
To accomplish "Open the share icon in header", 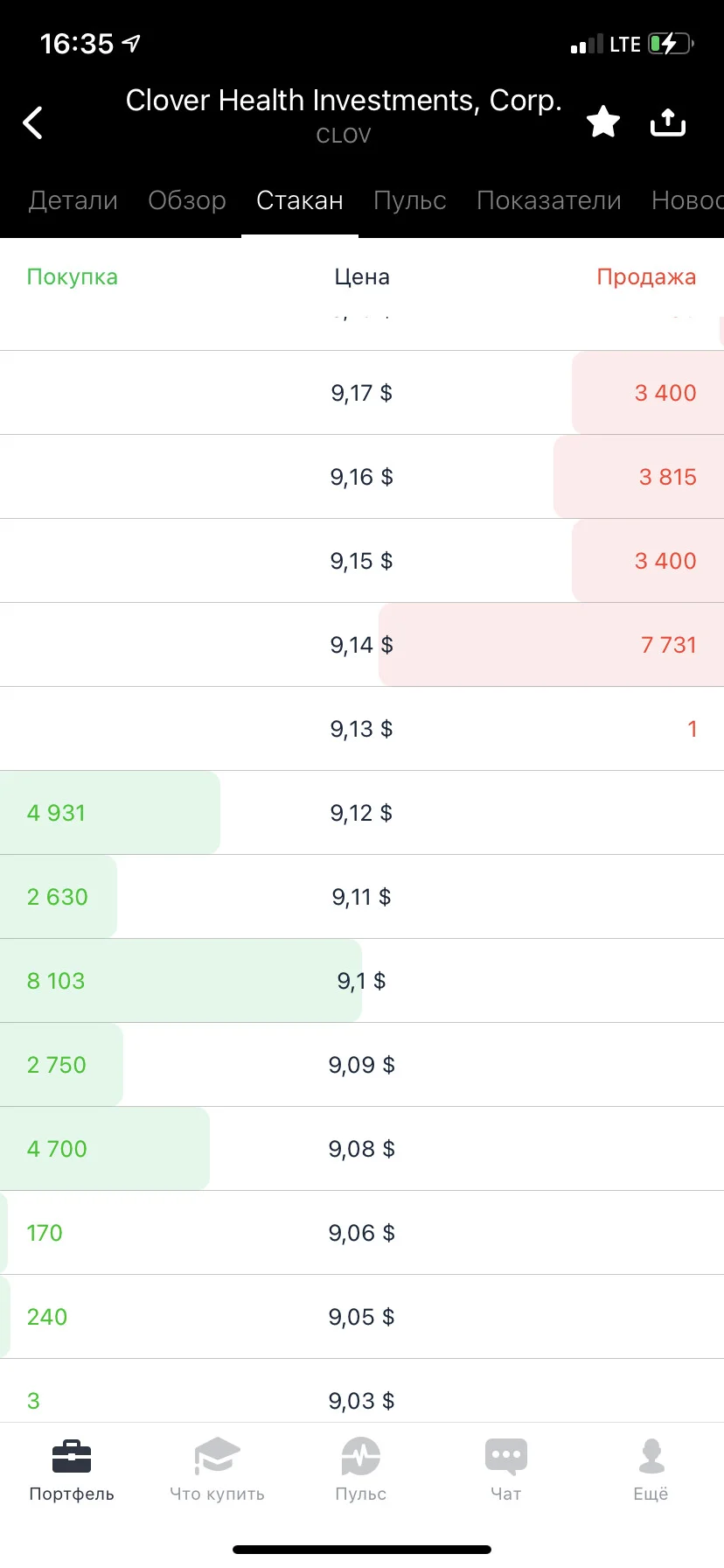I will point(668,122).
